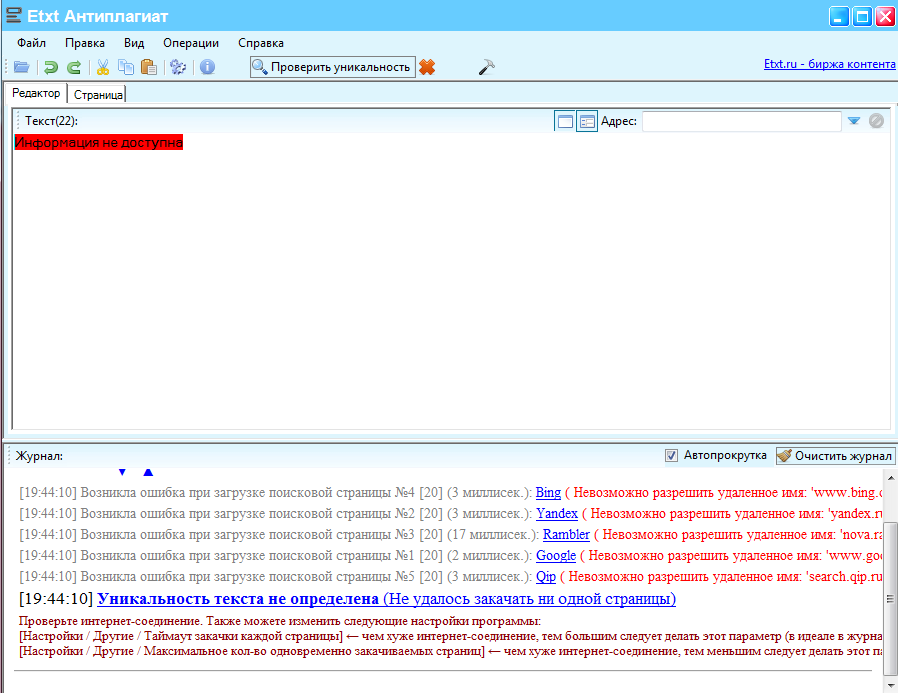Click the redo arrow icon
Screen dimensions: 898x693
point(74,67)
